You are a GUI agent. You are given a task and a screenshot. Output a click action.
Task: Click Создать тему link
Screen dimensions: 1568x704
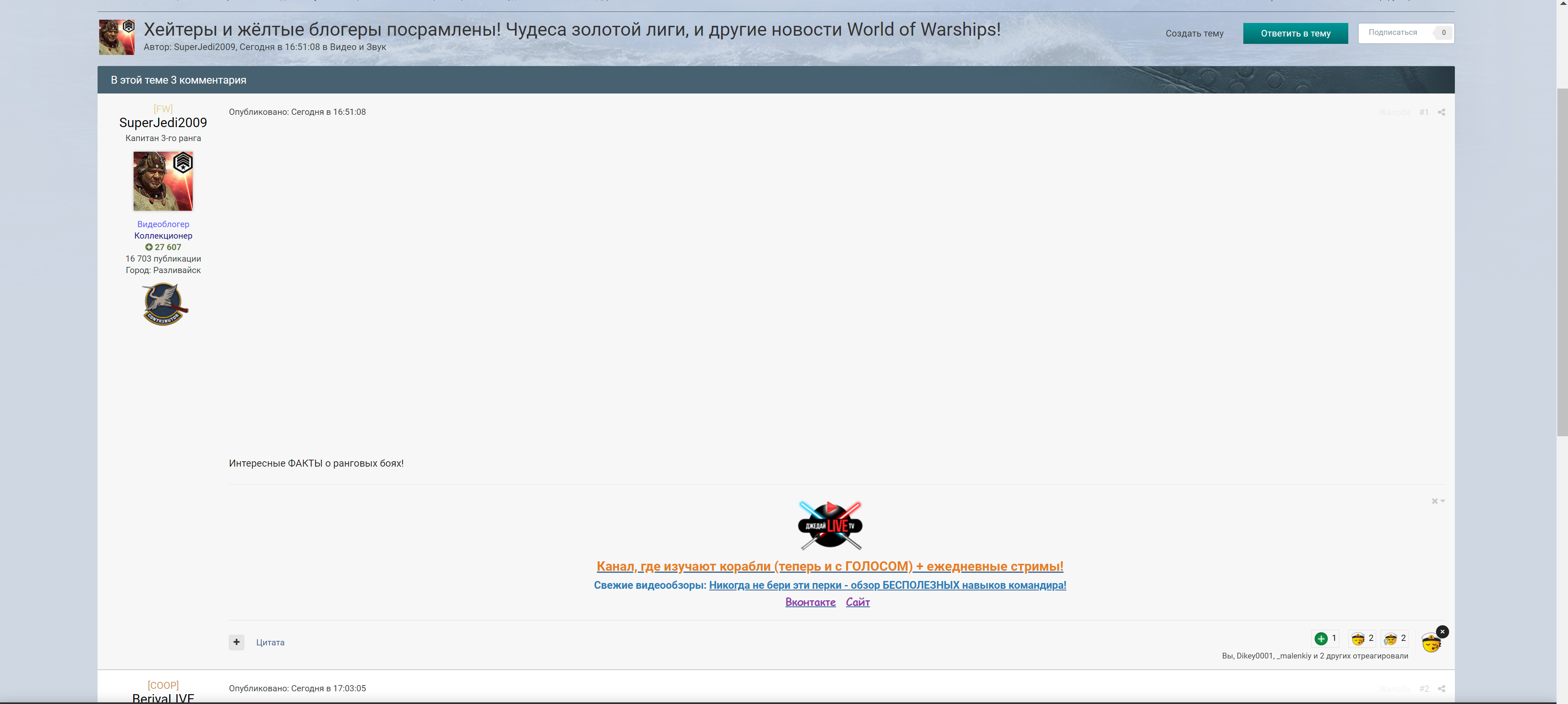tap(1194, 34)
